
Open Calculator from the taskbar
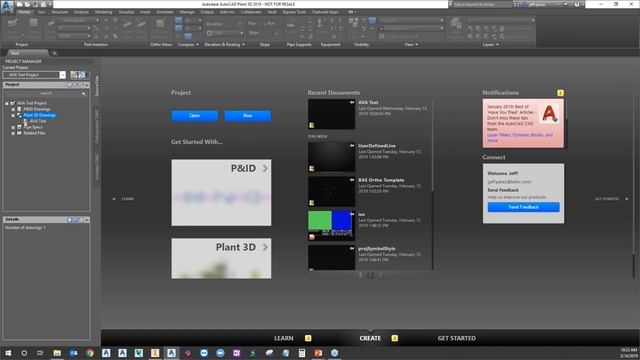click(x=302, y=353)
